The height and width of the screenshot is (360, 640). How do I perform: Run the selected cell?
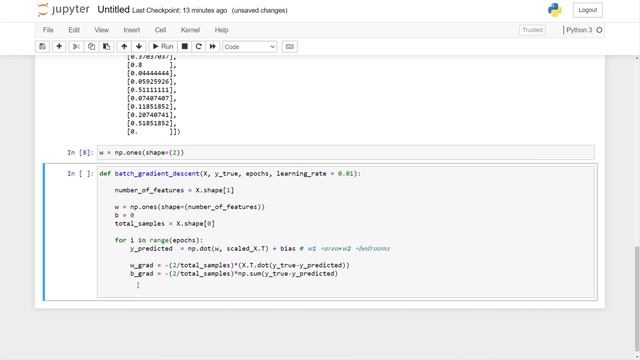pos(163,47)
